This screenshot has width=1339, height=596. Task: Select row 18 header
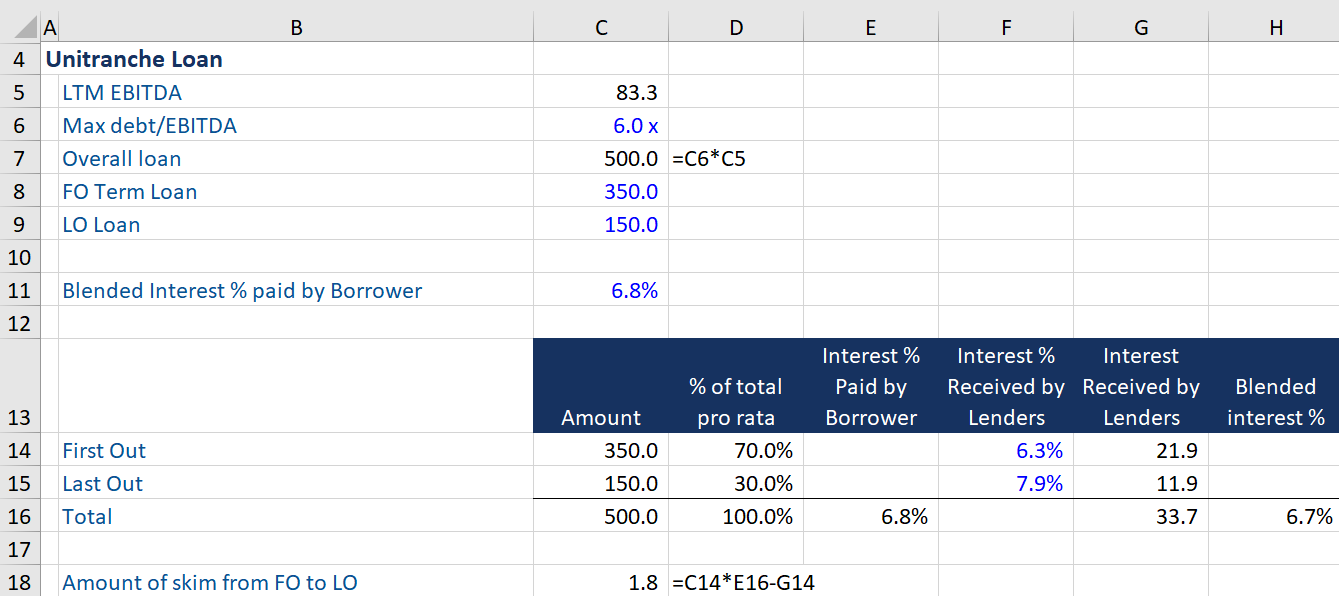(20, 582)
